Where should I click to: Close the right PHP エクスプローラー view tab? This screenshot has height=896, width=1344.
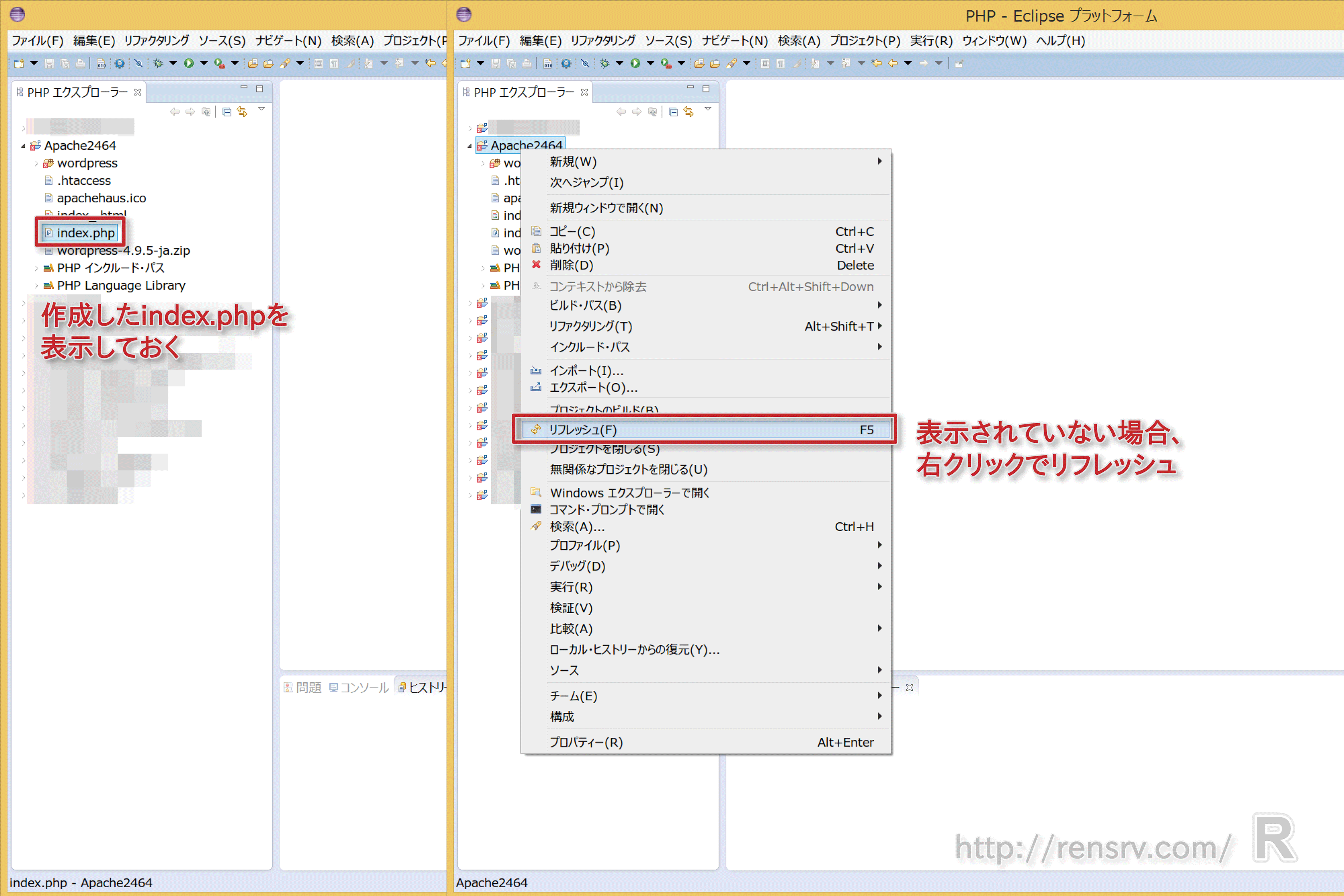[584, 92]
